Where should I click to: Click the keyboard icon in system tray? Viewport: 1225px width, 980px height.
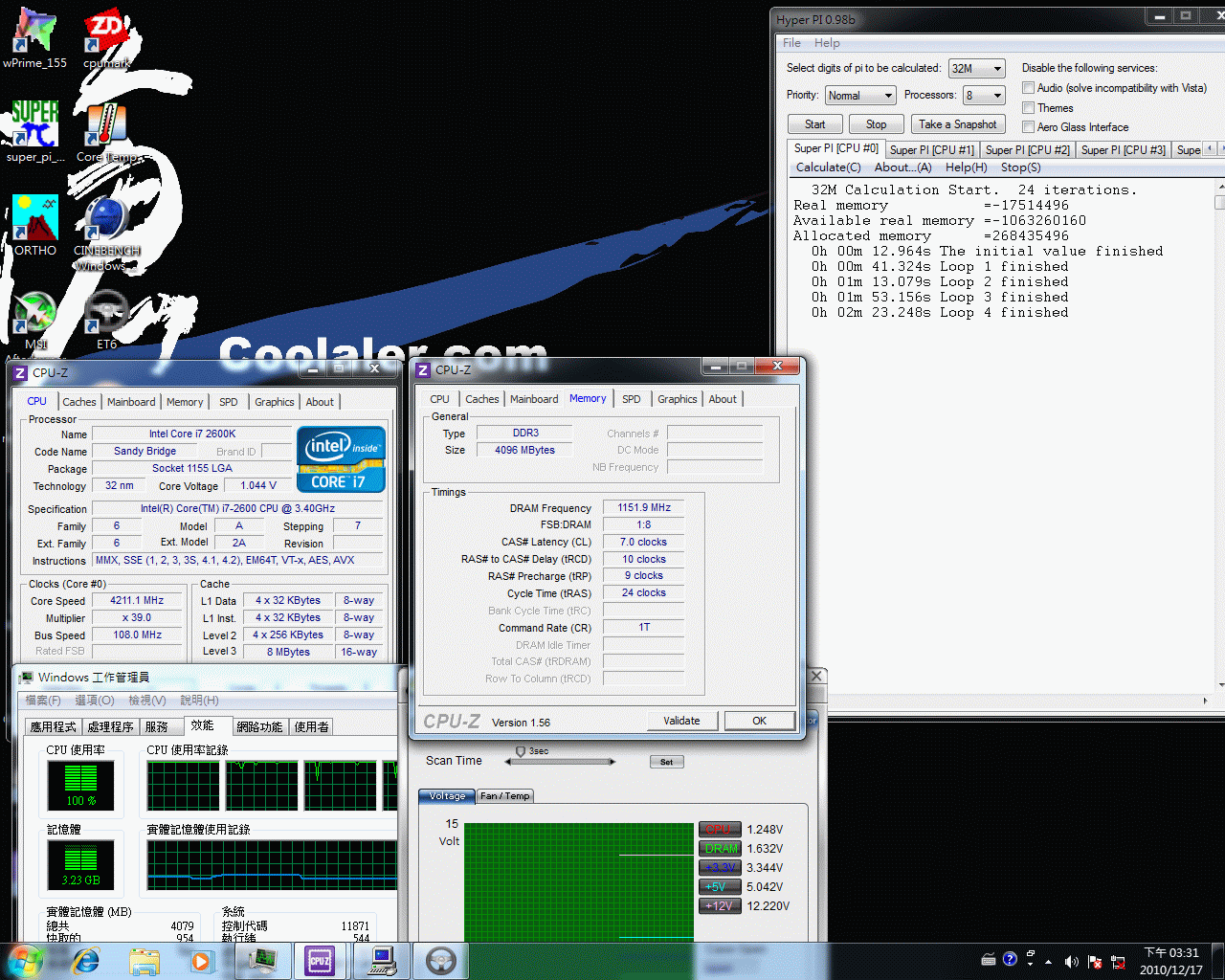point(989,960)
